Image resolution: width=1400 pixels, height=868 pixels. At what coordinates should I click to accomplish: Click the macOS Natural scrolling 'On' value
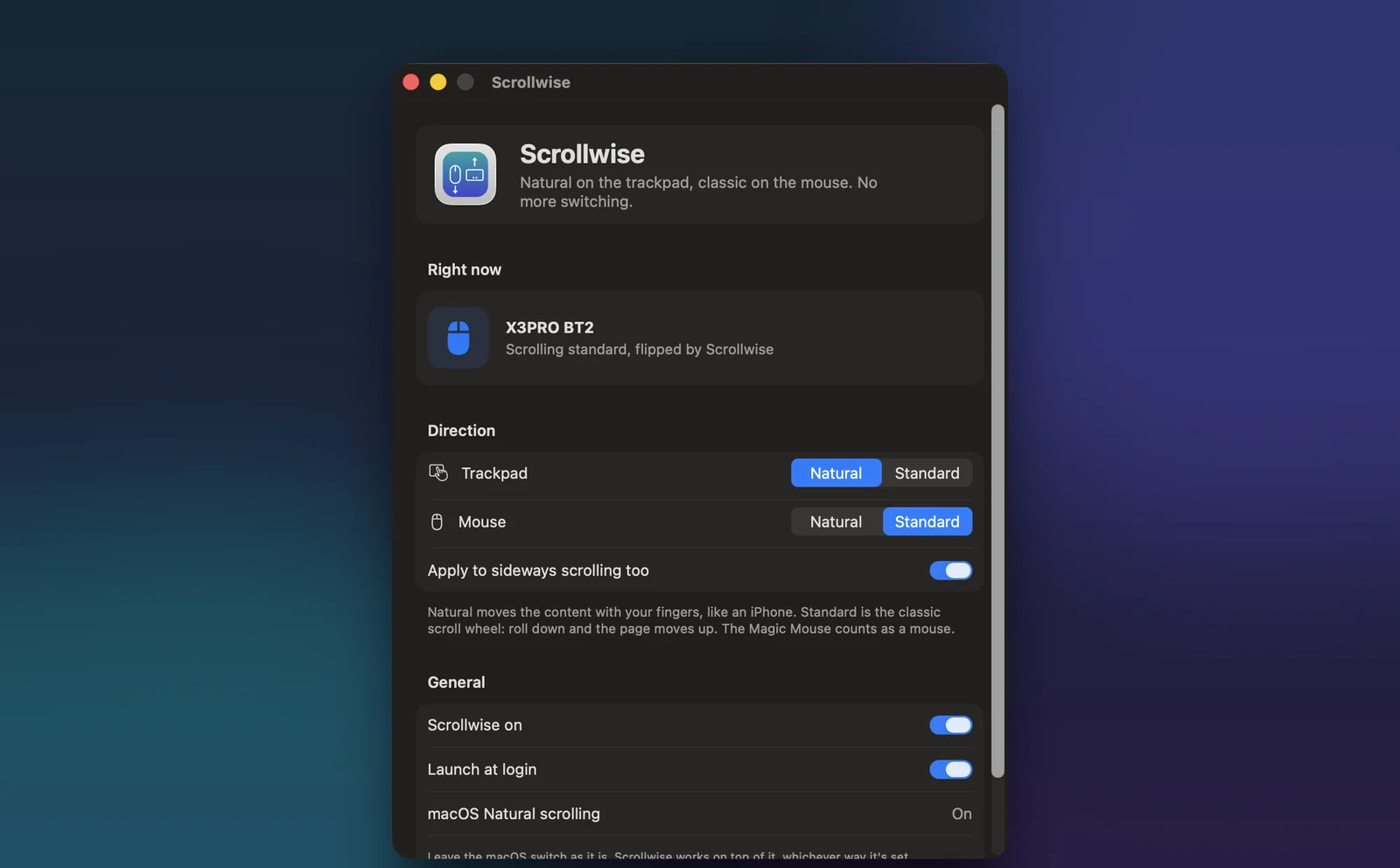(962, 814)
